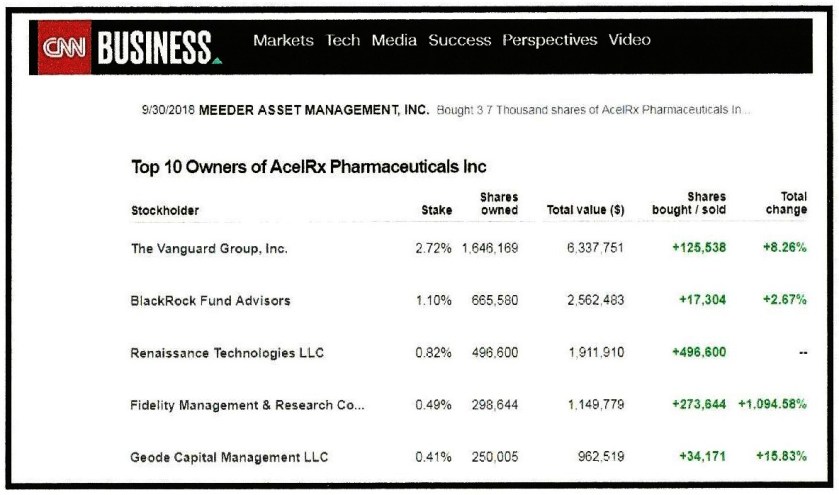Open The Vanguard Group, Inc. stockholder link

tap(209, 249)
